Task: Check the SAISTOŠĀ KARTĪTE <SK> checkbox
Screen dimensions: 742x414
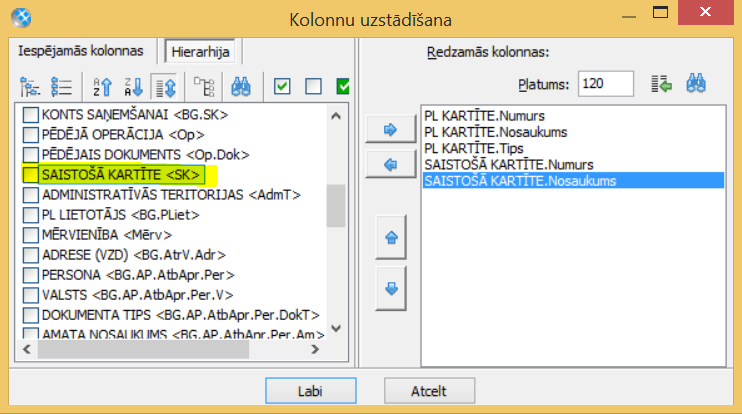Action: tap(31, 175)
